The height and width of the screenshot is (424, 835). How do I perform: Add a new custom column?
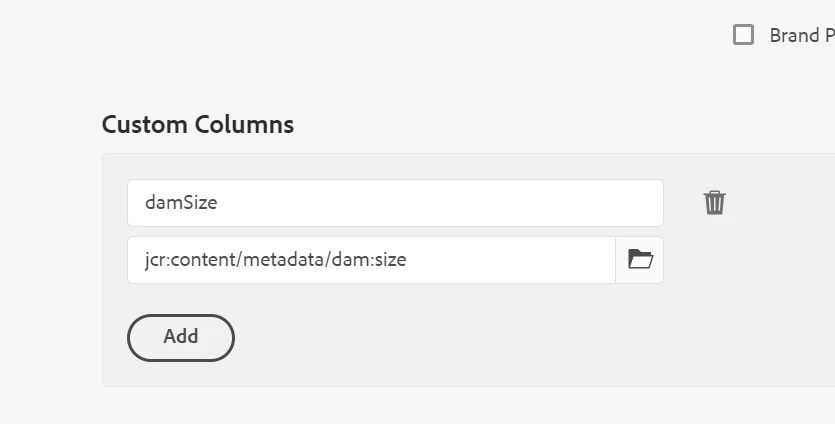[181, 337]
